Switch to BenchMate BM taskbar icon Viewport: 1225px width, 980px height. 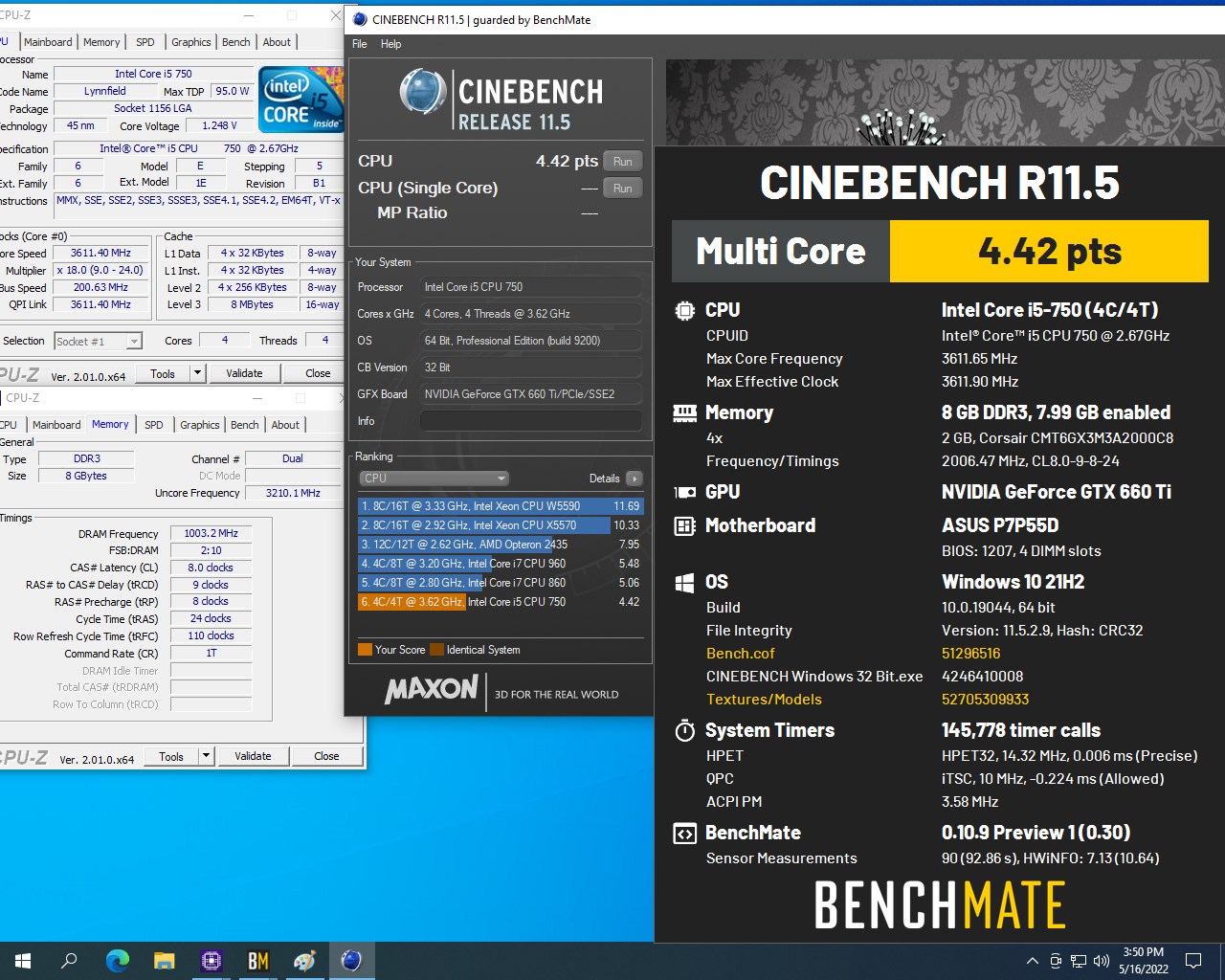[x=258, y=961]
